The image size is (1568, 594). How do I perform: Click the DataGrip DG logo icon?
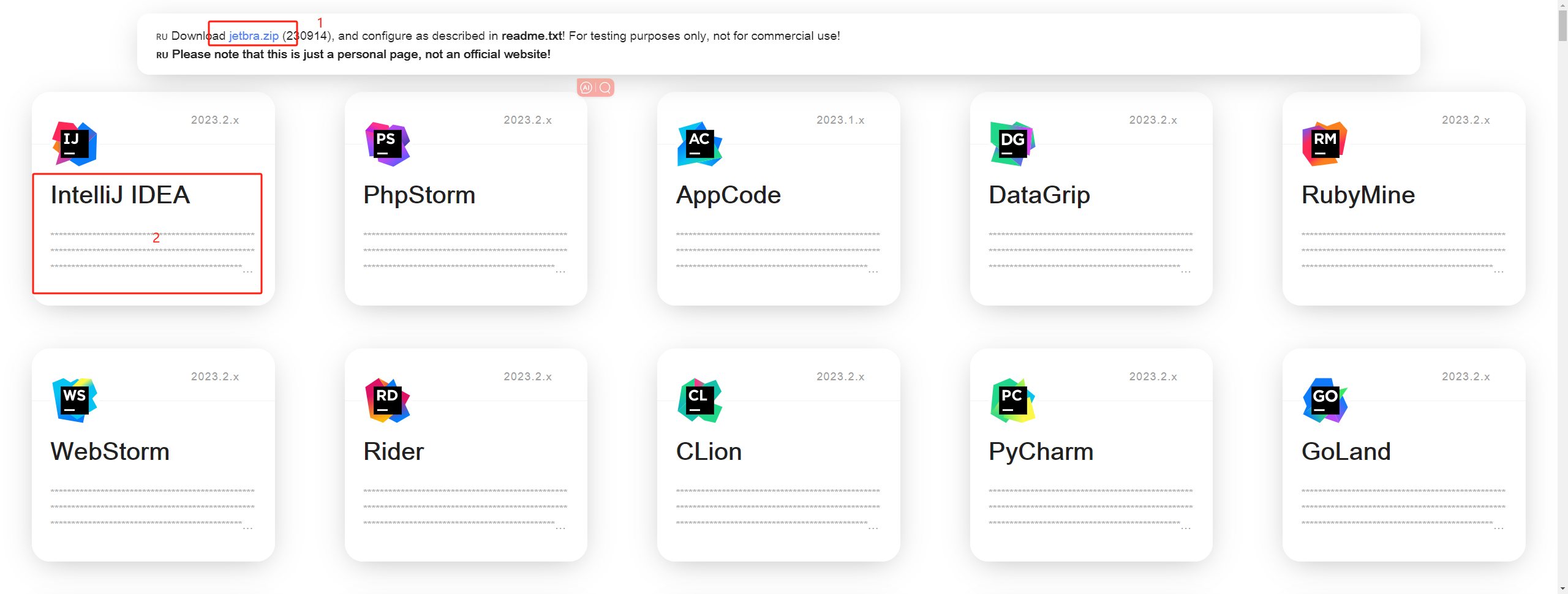[1012, 144]
